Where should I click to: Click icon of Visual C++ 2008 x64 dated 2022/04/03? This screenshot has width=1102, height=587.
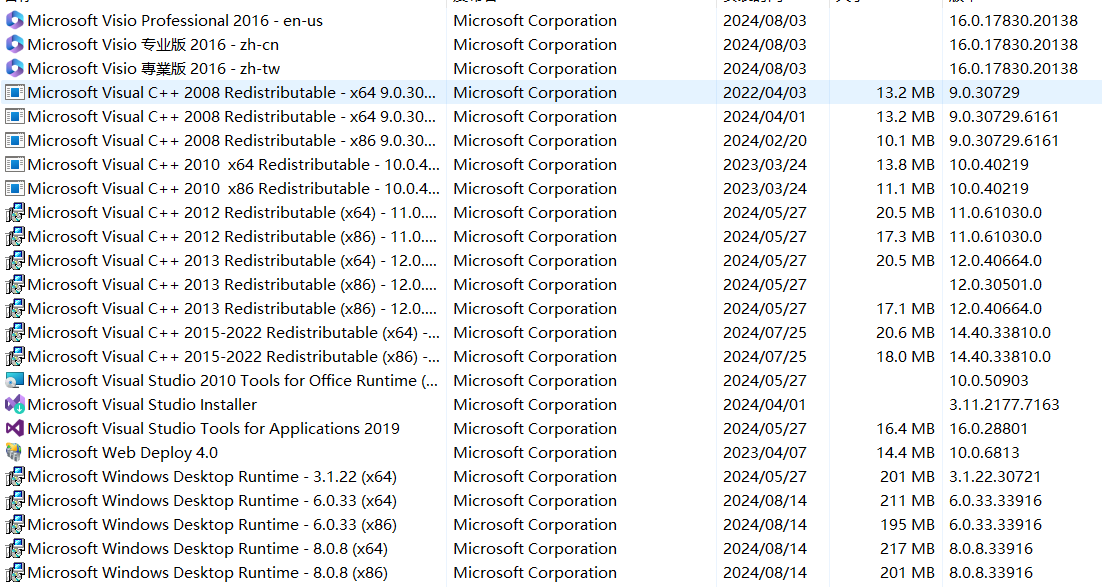(x=15, y=92)
